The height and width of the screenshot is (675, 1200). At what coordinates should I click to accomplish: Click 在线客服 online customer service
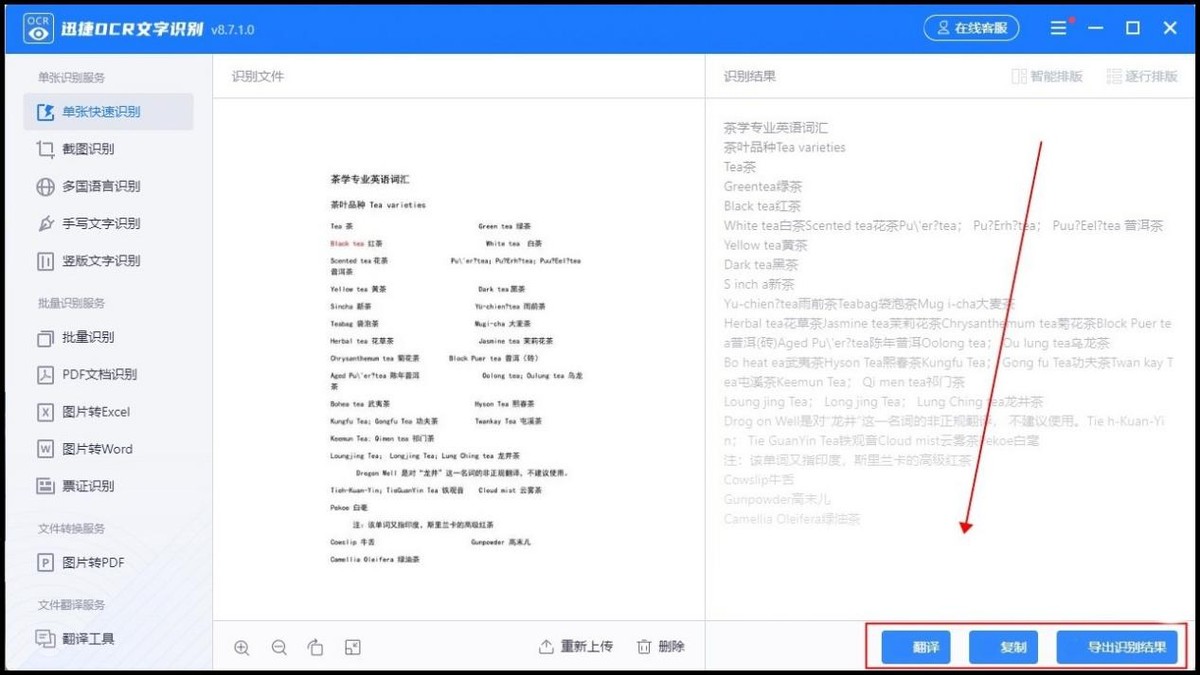pos(970,28)
